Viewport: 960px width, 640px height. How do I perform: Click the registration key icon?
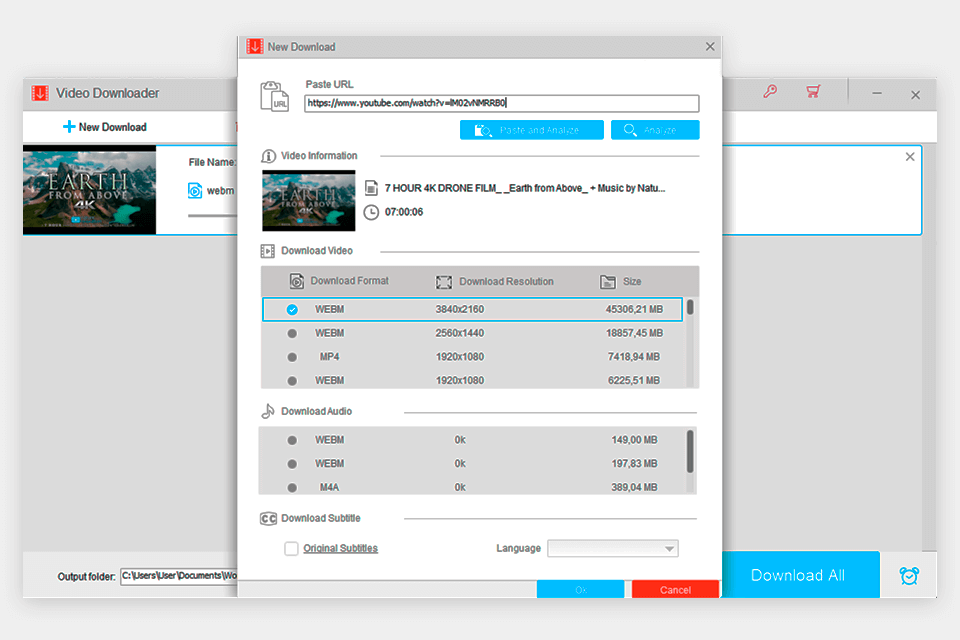click(x=770, y=92)
